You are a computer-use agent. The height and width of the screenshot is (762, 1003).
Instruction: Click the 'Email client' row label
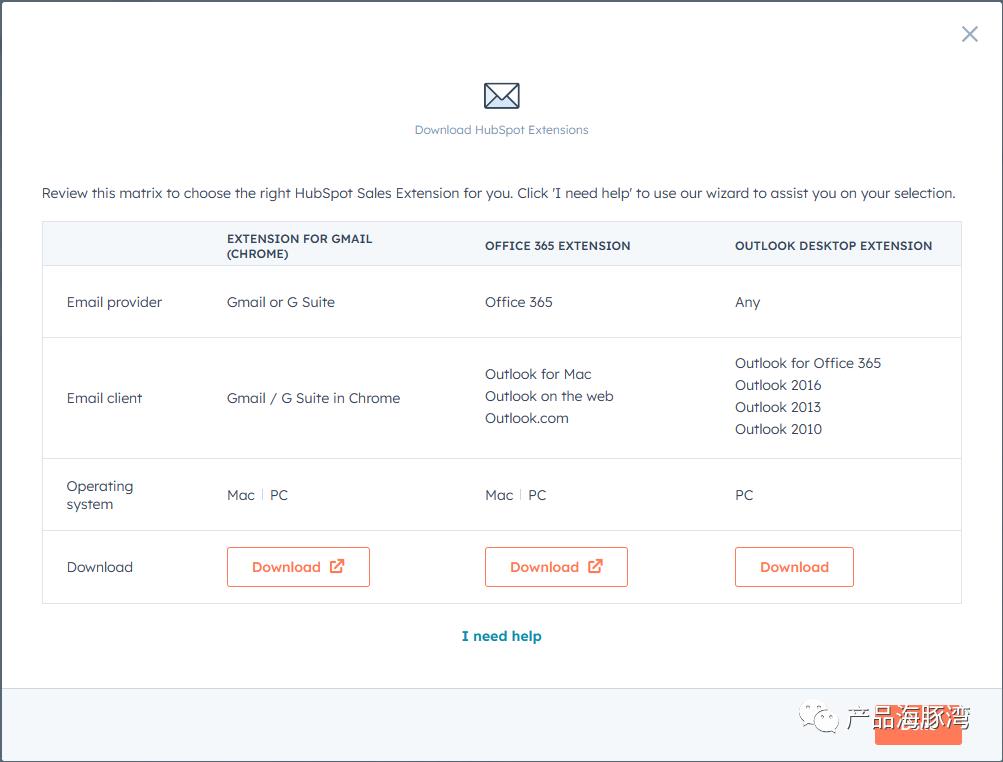(x=104, y=398)
